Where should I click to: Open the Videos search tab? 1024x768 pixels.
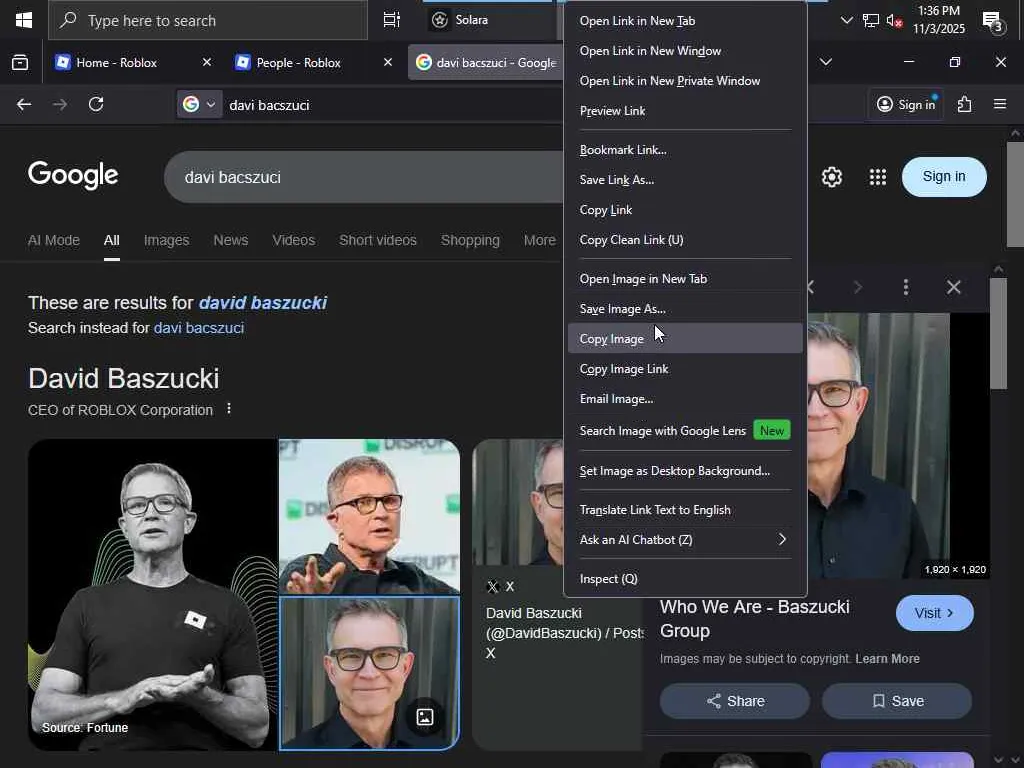(x=293, y=240)
